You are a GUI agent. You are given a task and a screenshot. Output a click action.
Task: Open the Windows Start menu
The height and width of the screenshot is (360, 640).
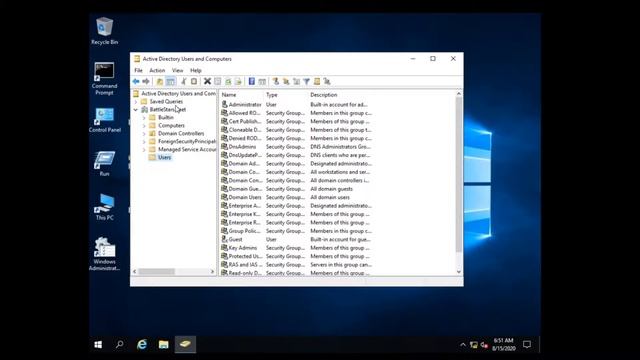click(x=98, y=344)
